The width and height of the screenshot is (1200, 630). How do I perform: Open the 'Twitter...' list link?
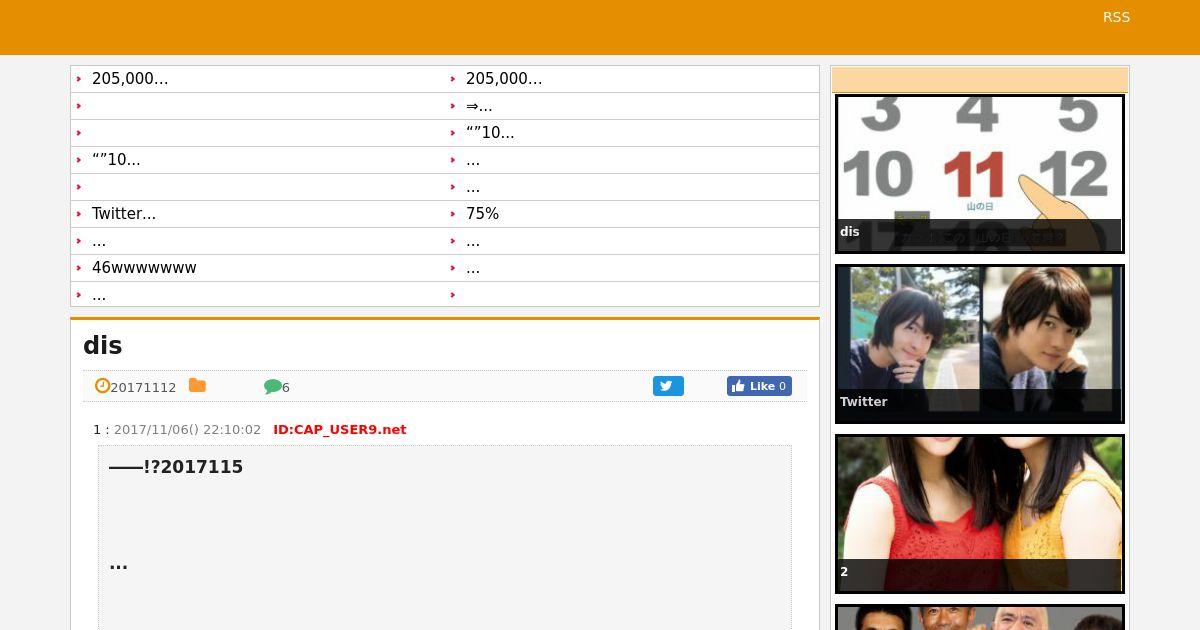tap(124, 214)
